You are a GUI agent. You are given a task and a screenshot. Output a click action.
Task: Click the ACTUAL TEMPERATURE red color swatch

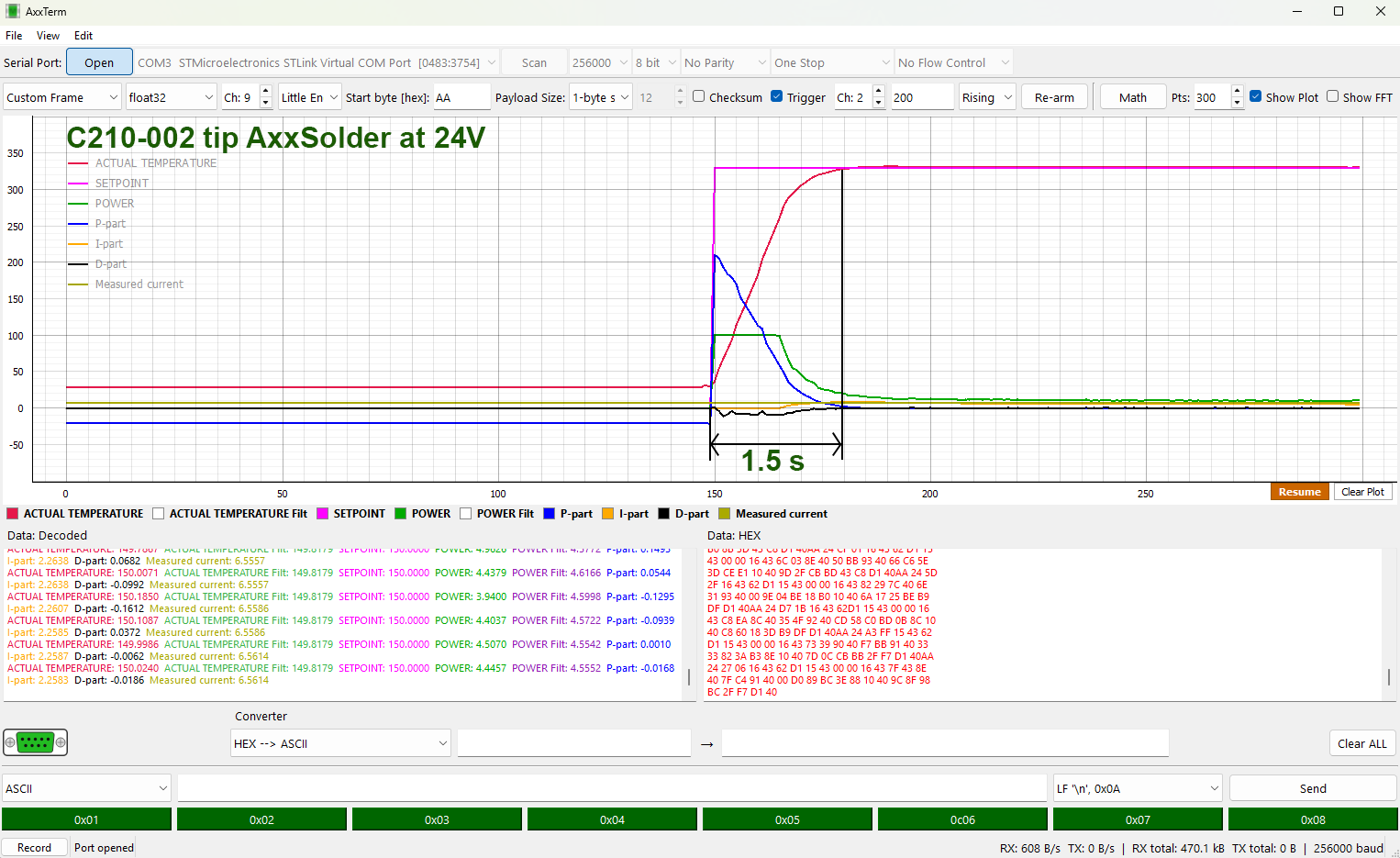point(13,514)
